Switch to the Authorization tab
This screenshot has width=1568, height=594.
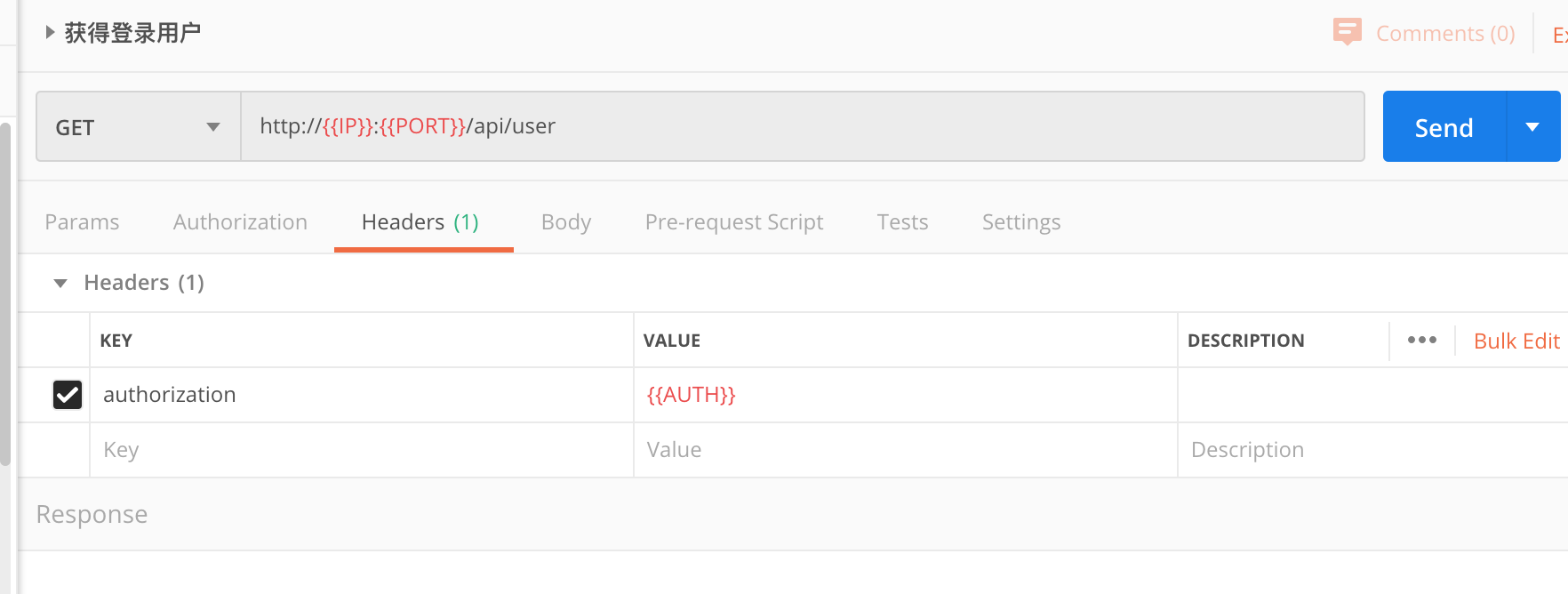click(240, 222)
